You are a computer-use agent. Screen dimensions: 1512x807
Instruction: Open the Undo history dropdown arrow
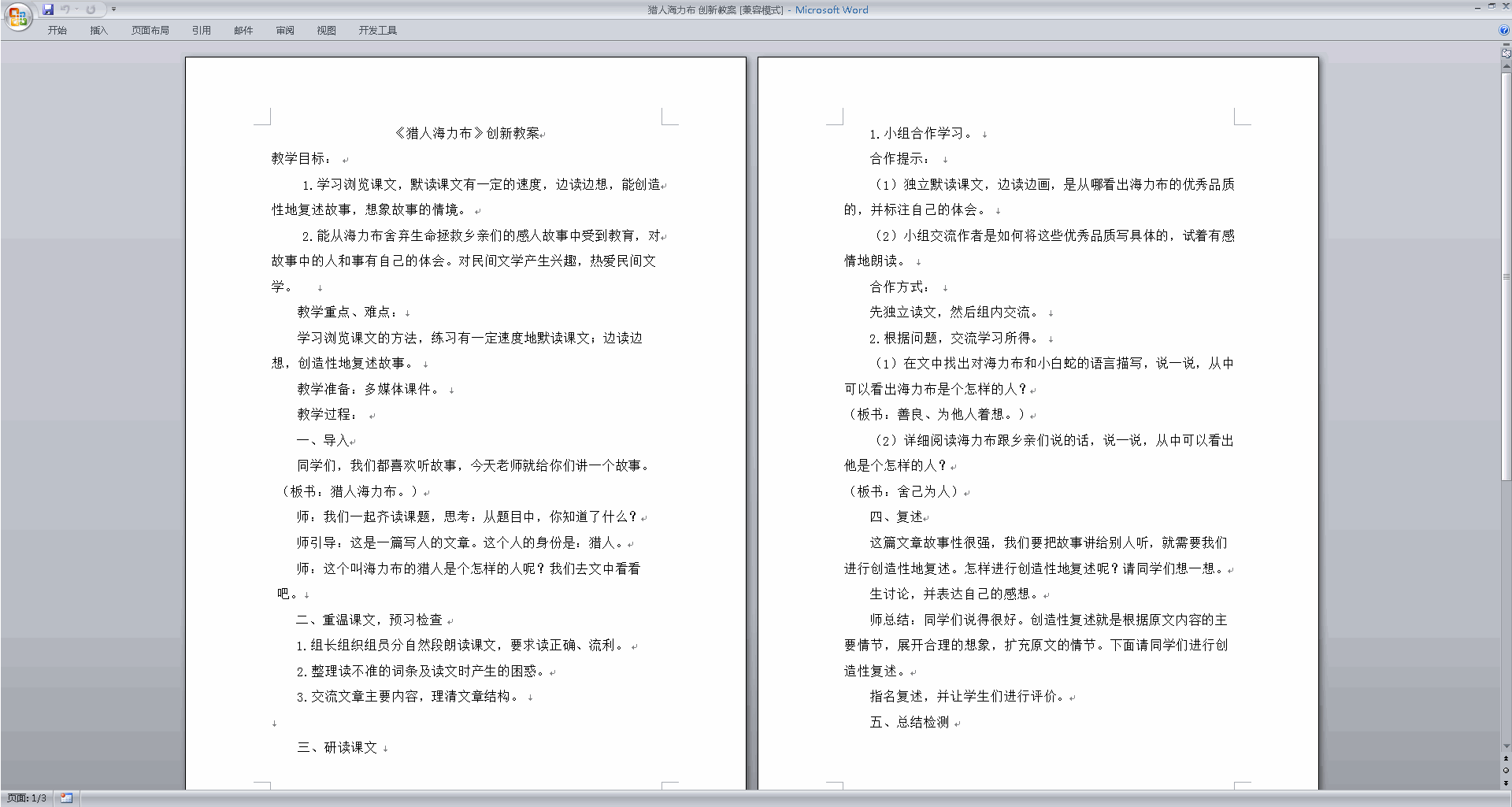click(x=76, y=9)
